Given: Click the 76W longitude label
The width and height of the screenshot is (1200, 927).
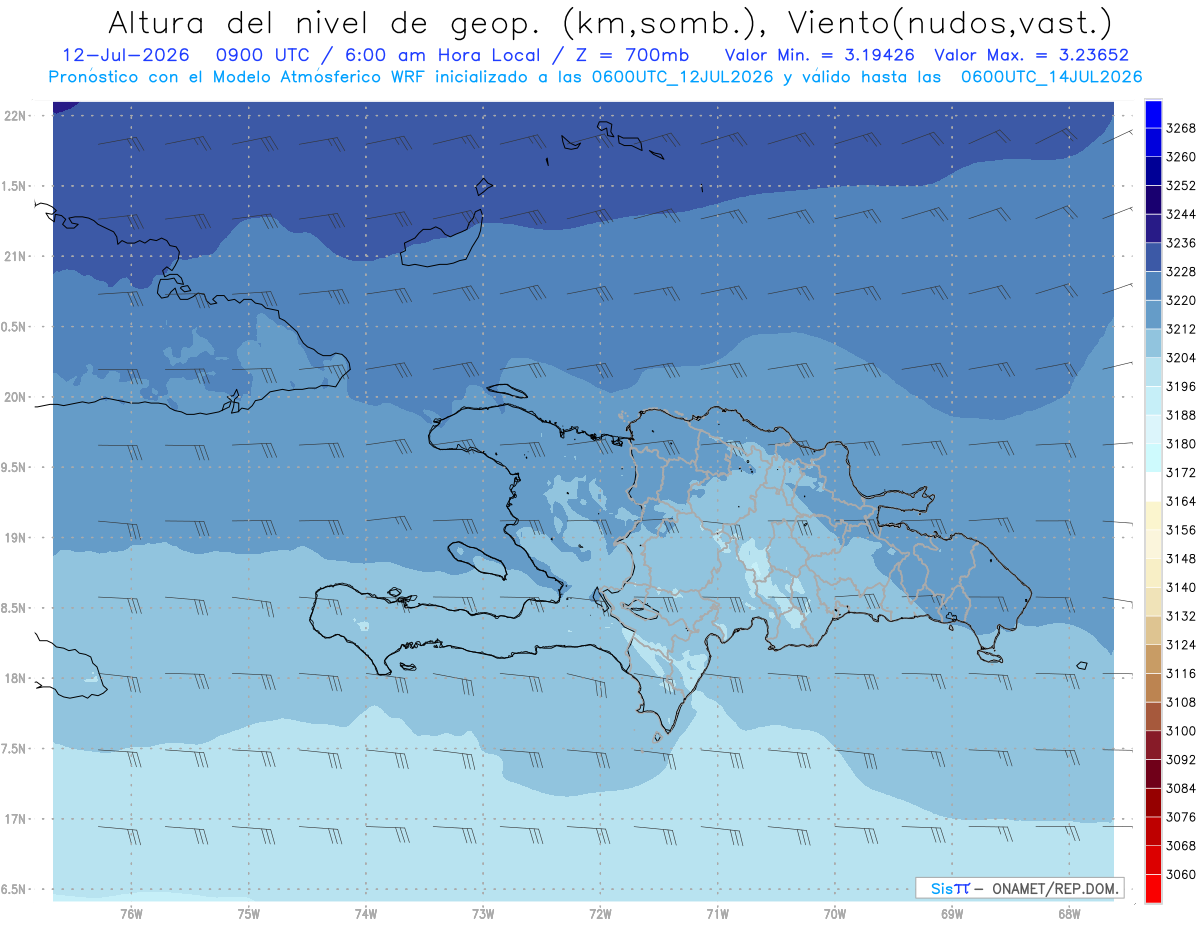Looking at the screenshot, I should [x=131, y=912].
